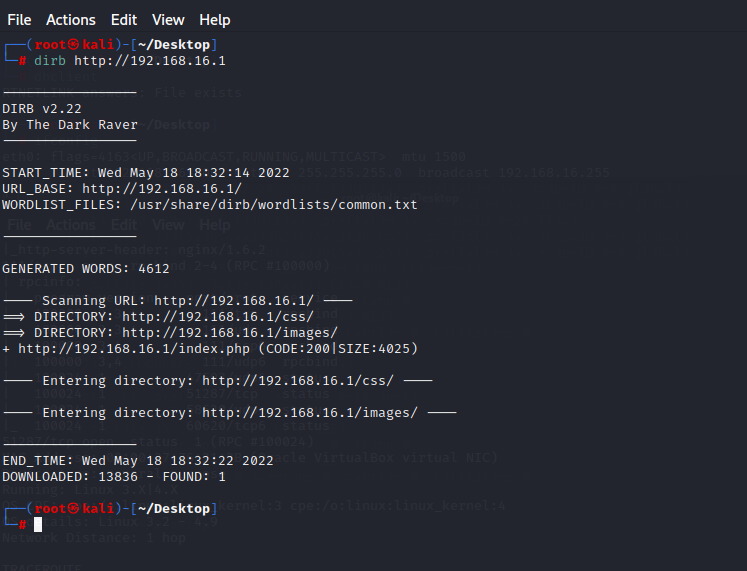Open the View menu
The width and height of the screenshot is (747, 571).
tap(168, 20)
